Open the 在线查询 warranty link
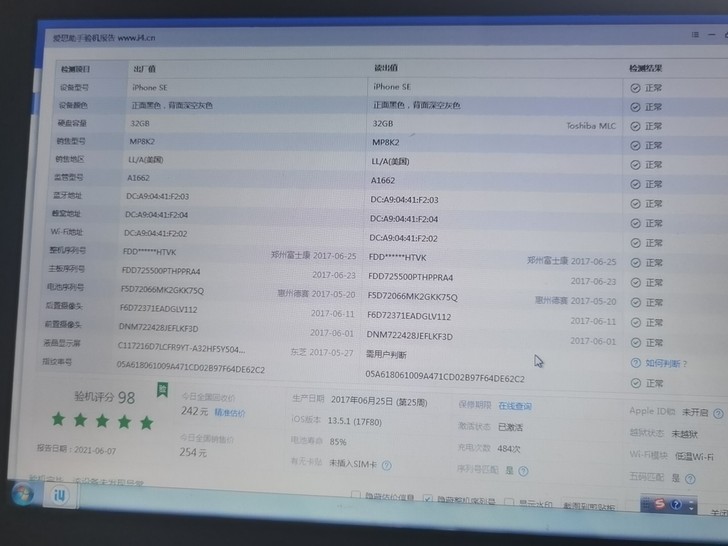The height and width of the screenshot is (546, 728). pos(515,406)
